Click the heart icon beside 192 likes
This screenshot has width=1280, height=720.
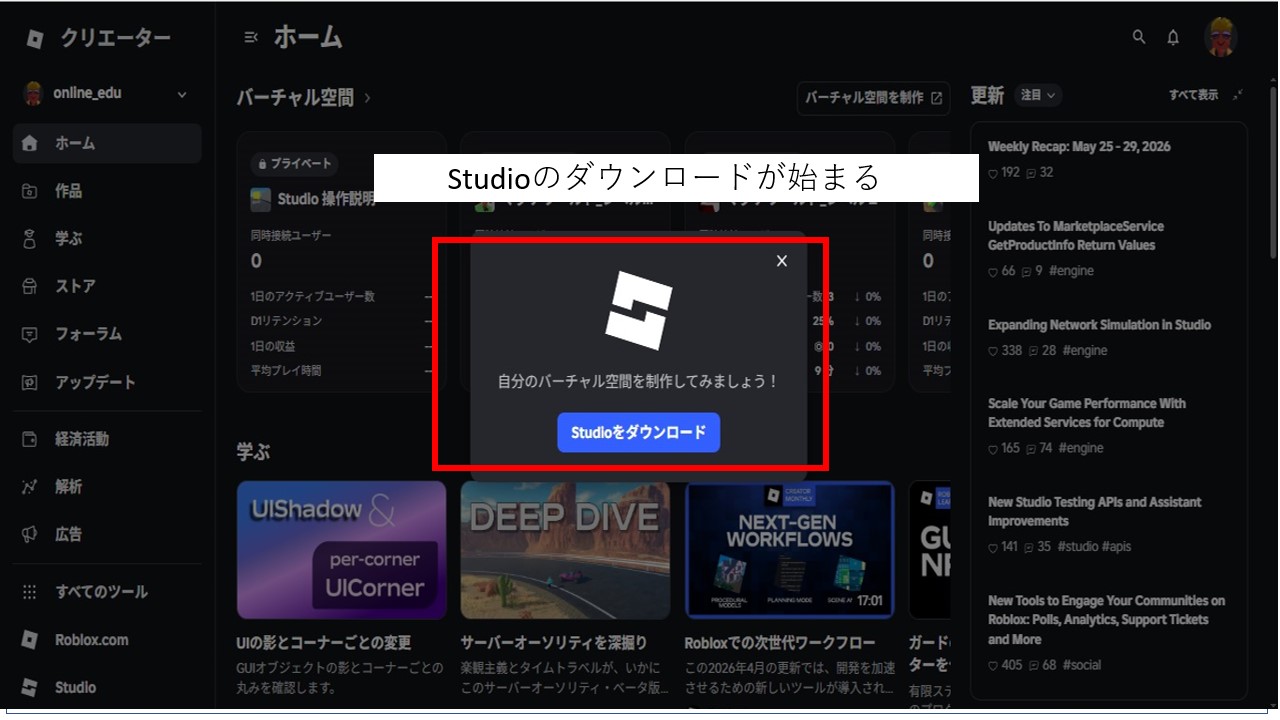point(993,173)
